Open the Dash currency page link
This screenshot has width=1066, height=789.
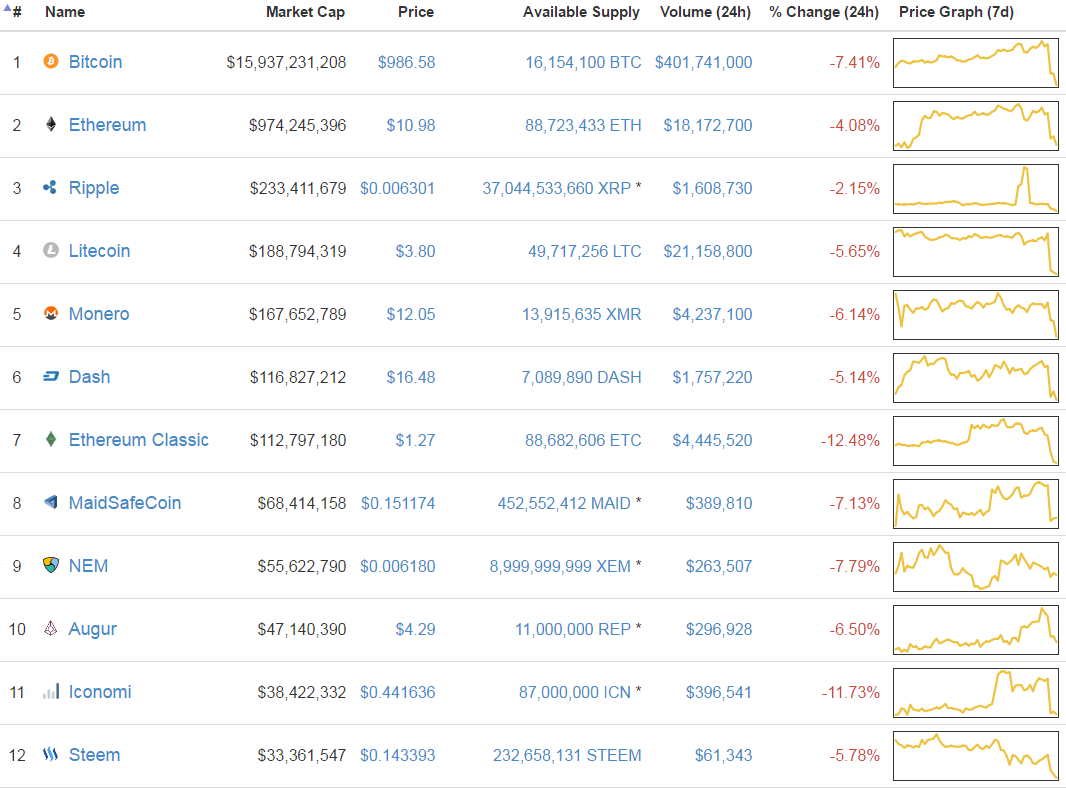coord(90,377)
